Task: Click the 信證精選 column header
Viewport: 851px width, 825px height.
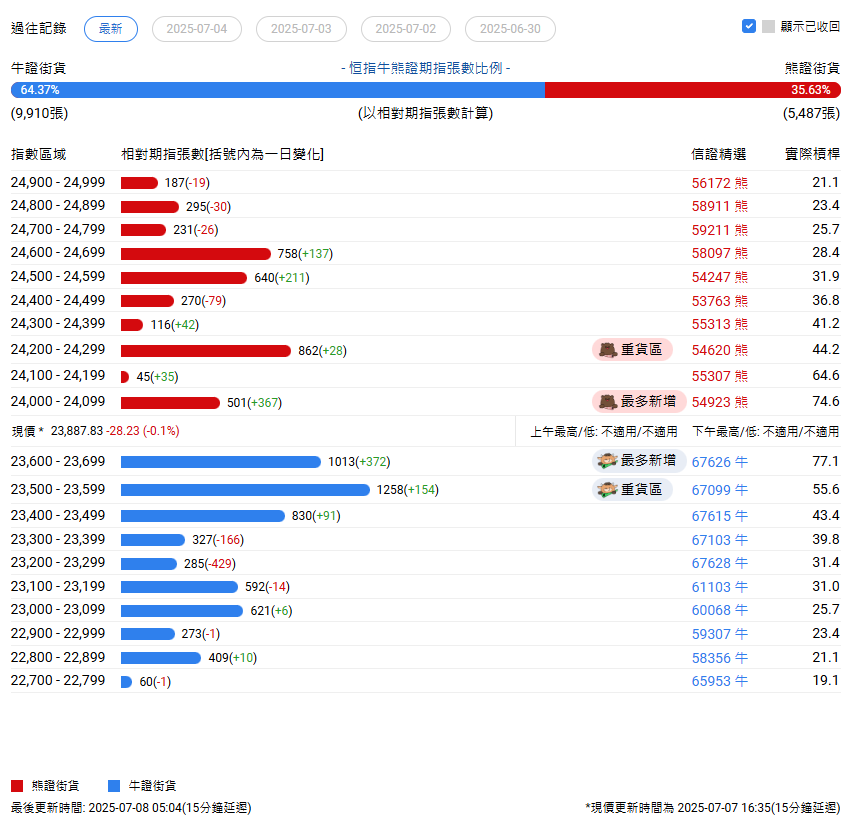Action: pos(719,155)
